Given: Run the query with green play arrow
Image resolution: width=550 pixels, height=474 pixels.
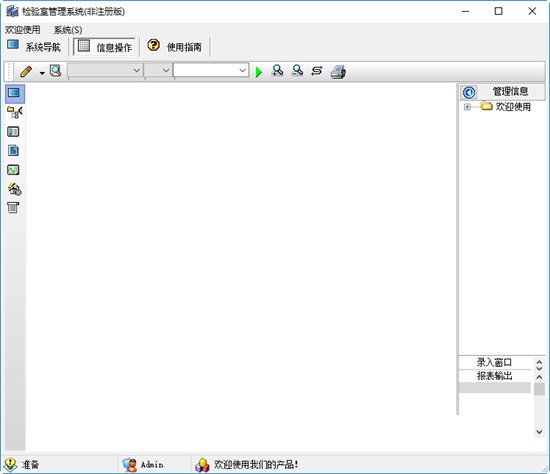Looking at the screenshot, I should (x=259, y=72).
